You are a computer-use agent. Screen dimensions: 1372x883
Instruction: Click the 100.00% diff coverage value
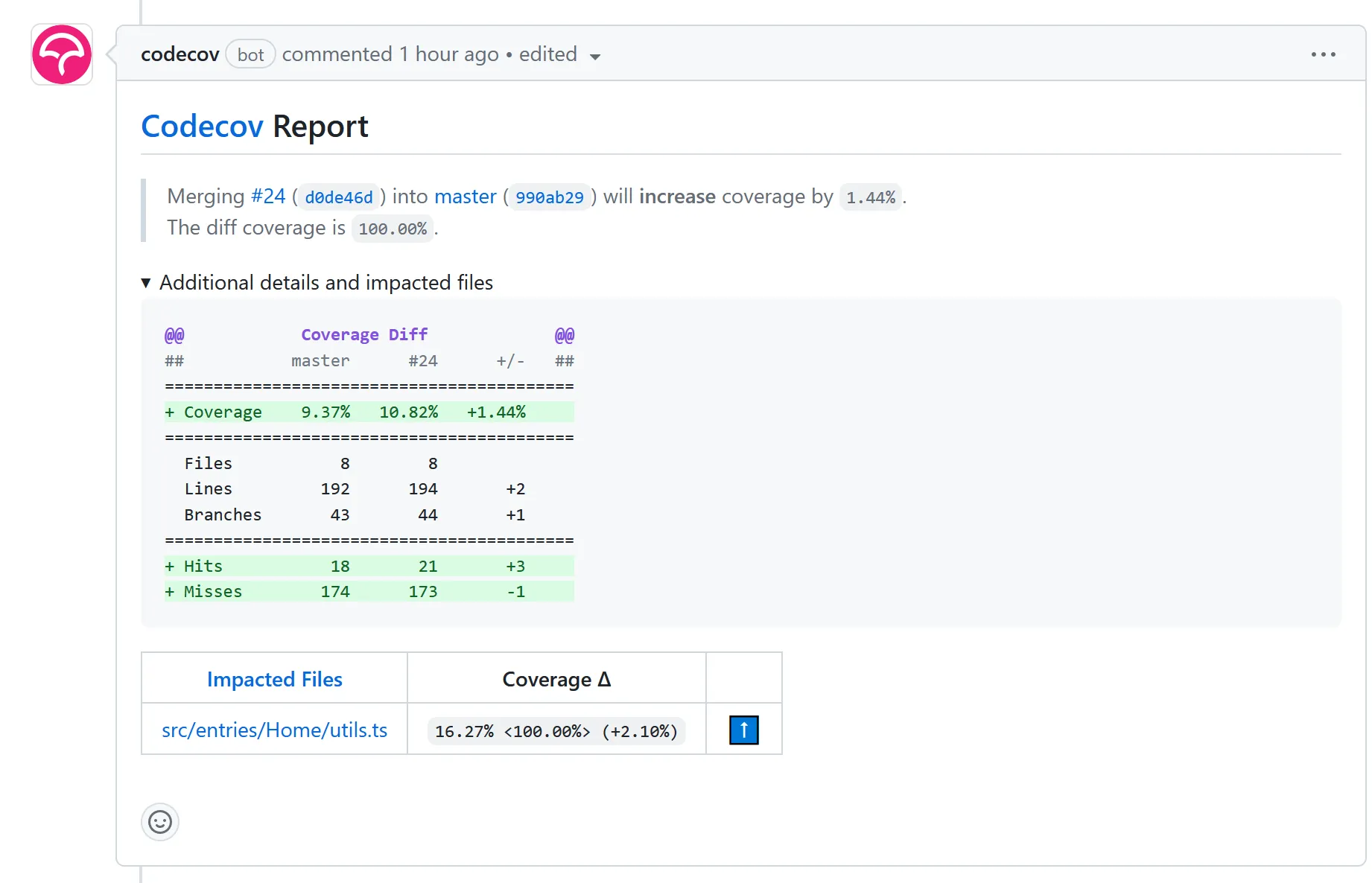[393, 229]
